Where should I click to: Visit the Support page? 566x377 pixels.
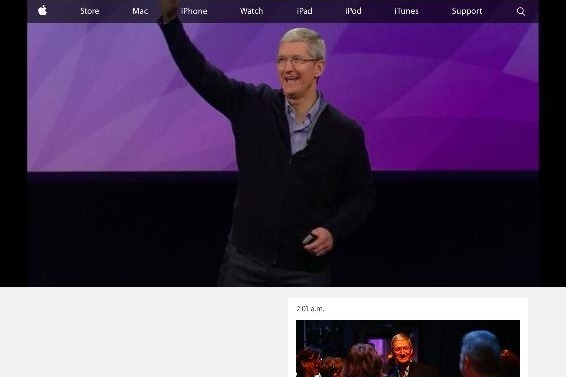click(x=466, y=12)
